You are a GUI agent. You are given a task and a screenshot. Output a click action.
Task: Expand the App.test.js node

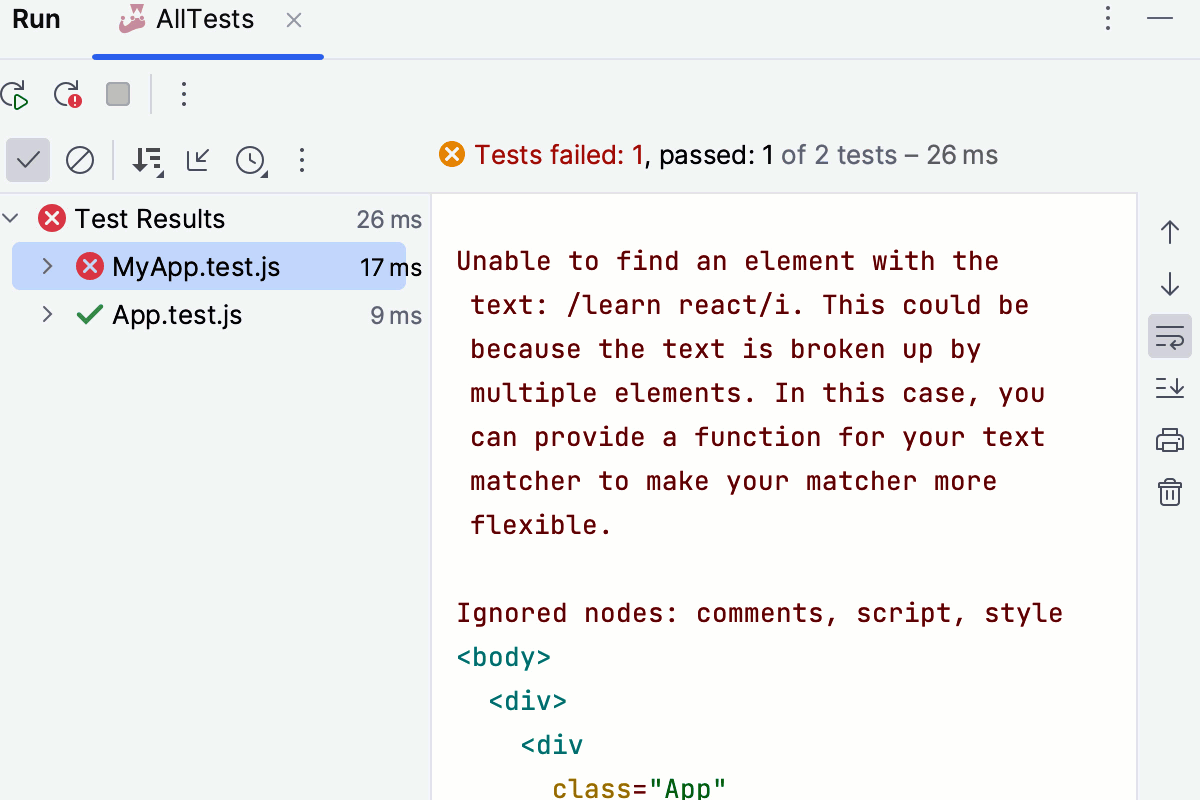tap(46, 314)
